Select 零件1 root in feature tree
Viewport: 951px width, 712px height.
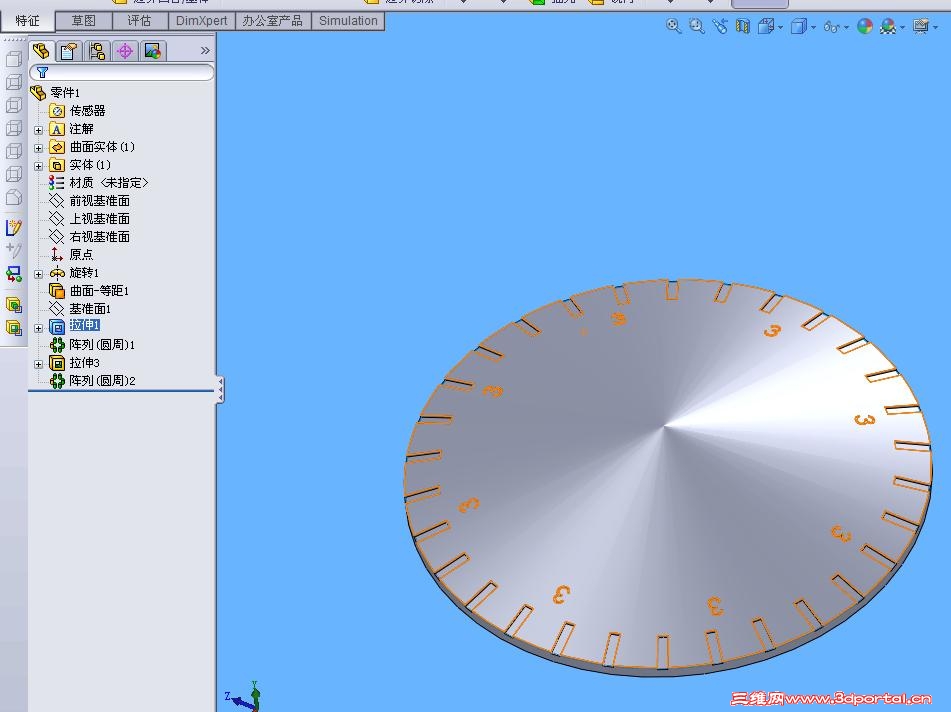tap(65, 93)
